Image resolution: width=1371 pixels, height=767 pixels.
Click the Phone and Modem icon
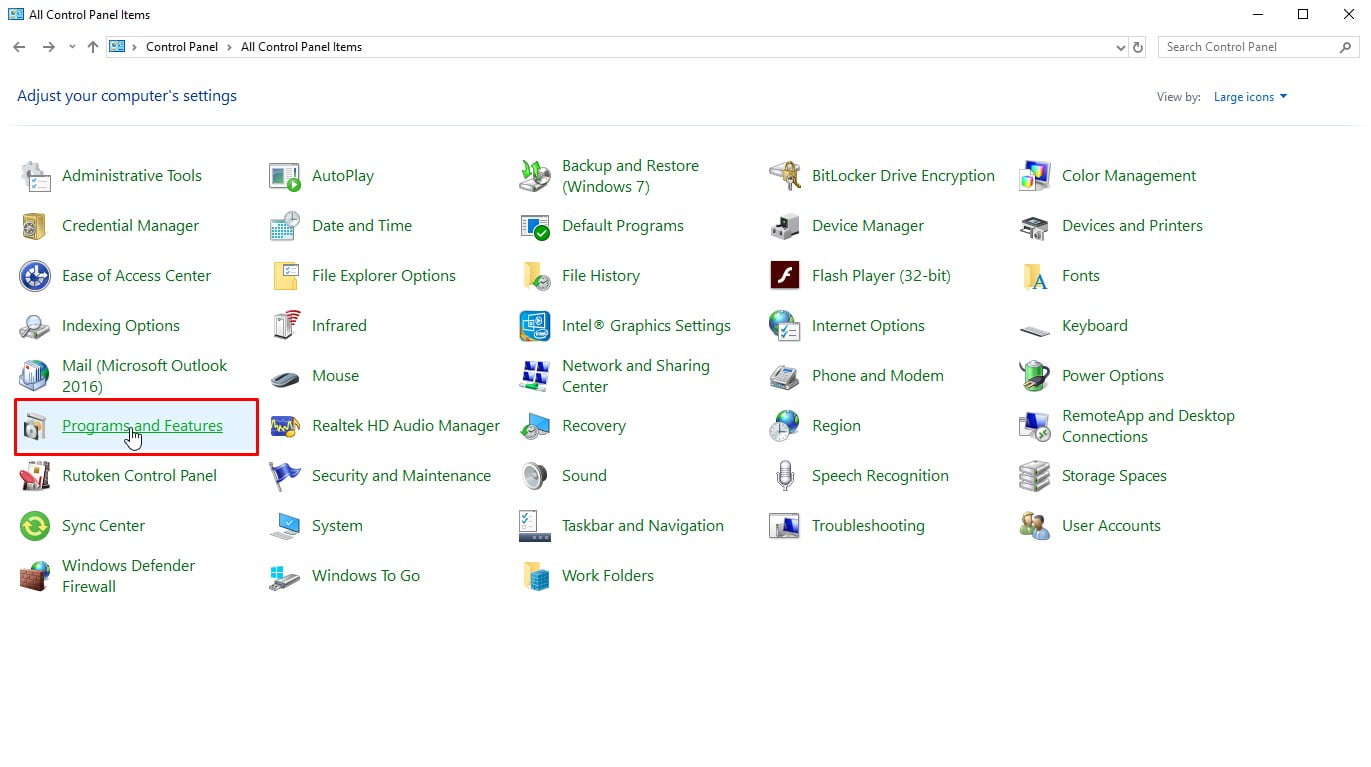click(x=785, y=376)
